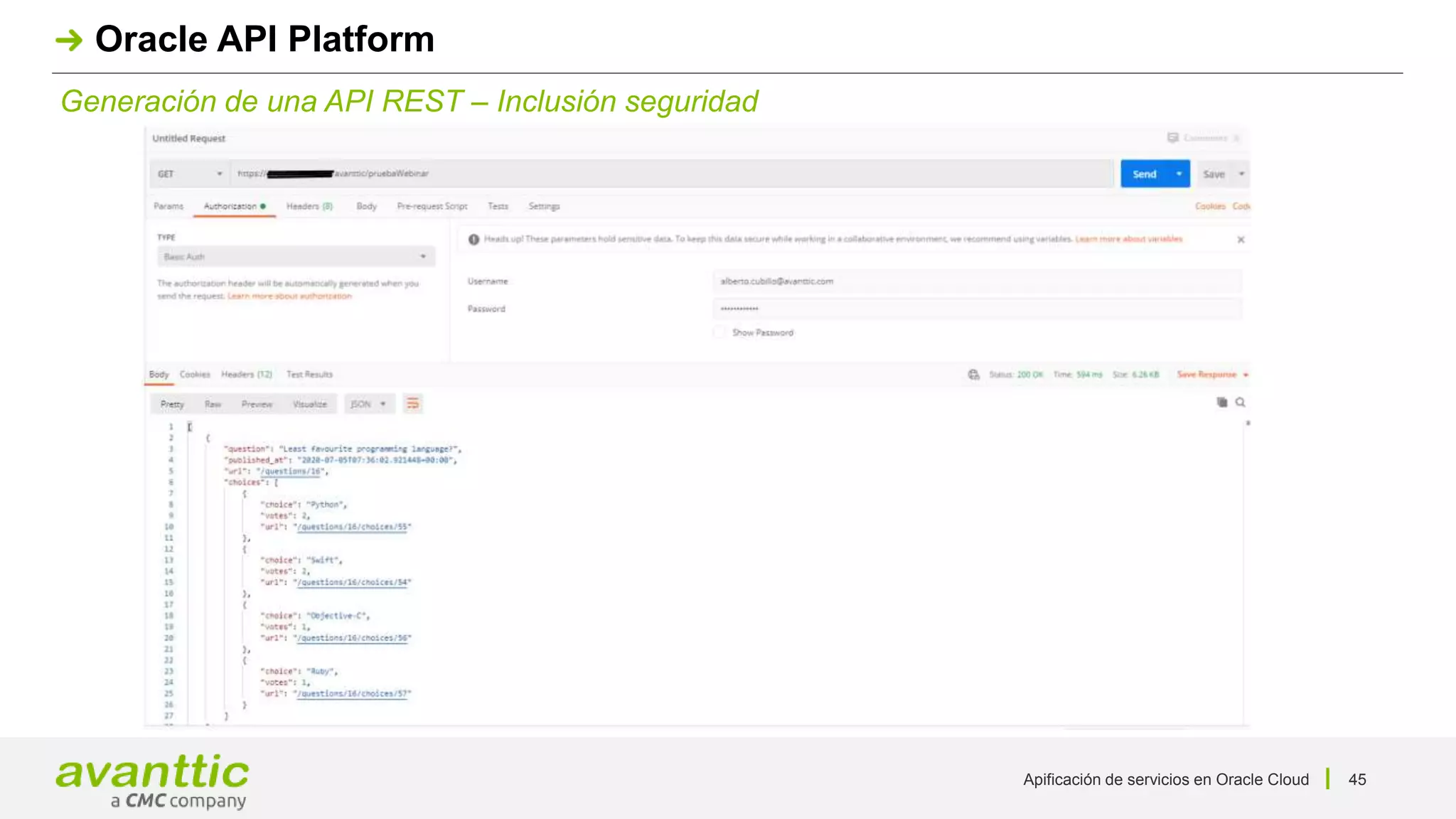Click the "Python" choice value
The height and width of the screenshot is (819, 1456).
pos(326,505)
